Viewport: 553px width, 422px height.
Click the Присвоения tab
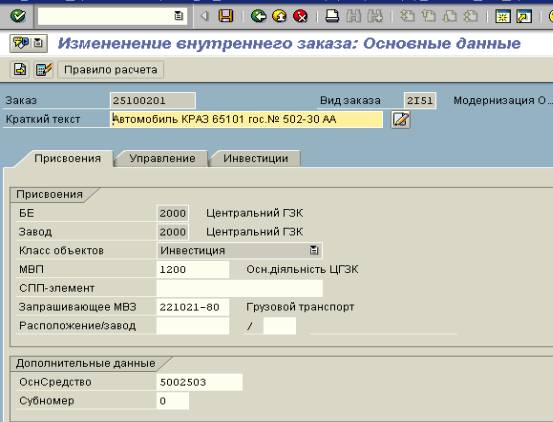coord(67,158)
